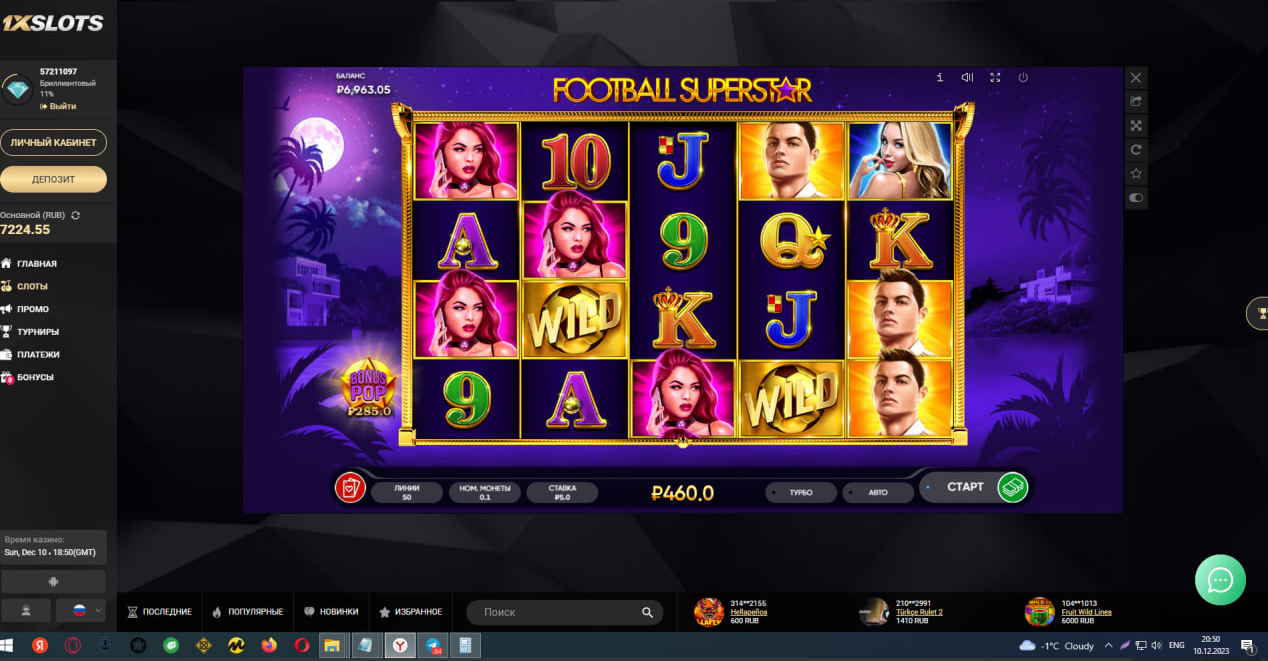Open the share icon in side panel
Screen dimensions: 1268x661
(x=1135, y=101)
